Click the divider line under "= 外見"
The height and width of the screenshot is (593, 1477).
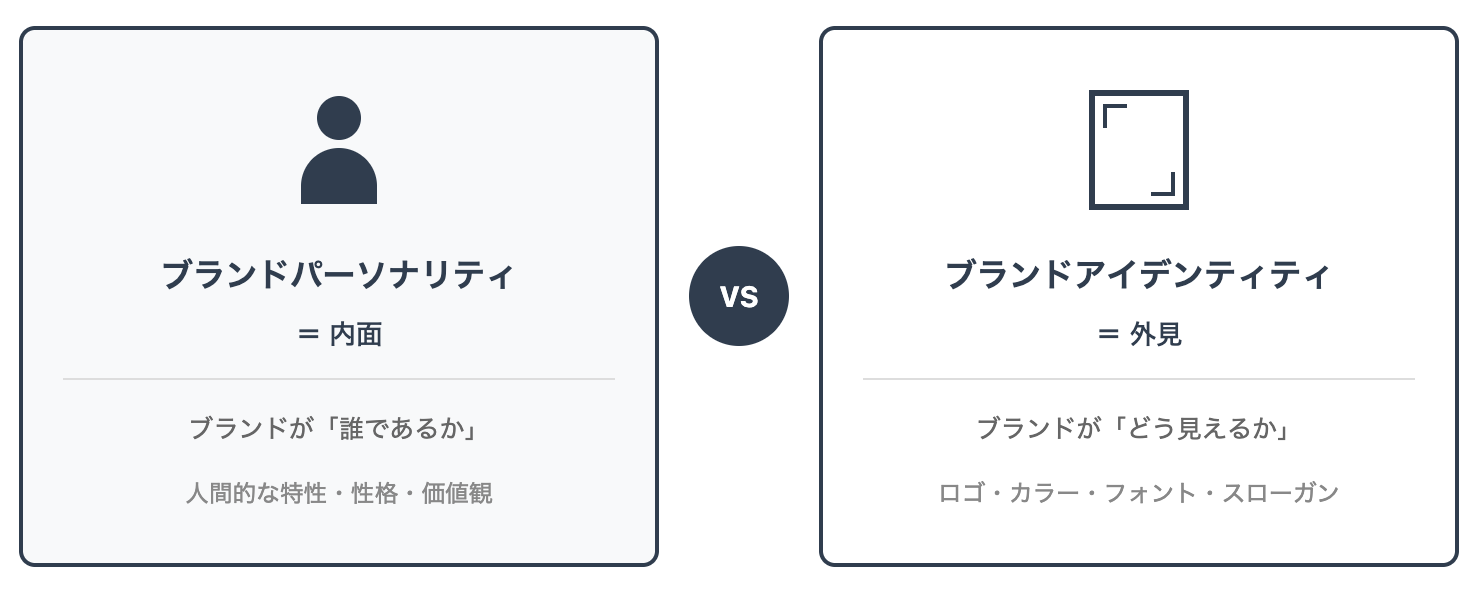click(1138, 379)
